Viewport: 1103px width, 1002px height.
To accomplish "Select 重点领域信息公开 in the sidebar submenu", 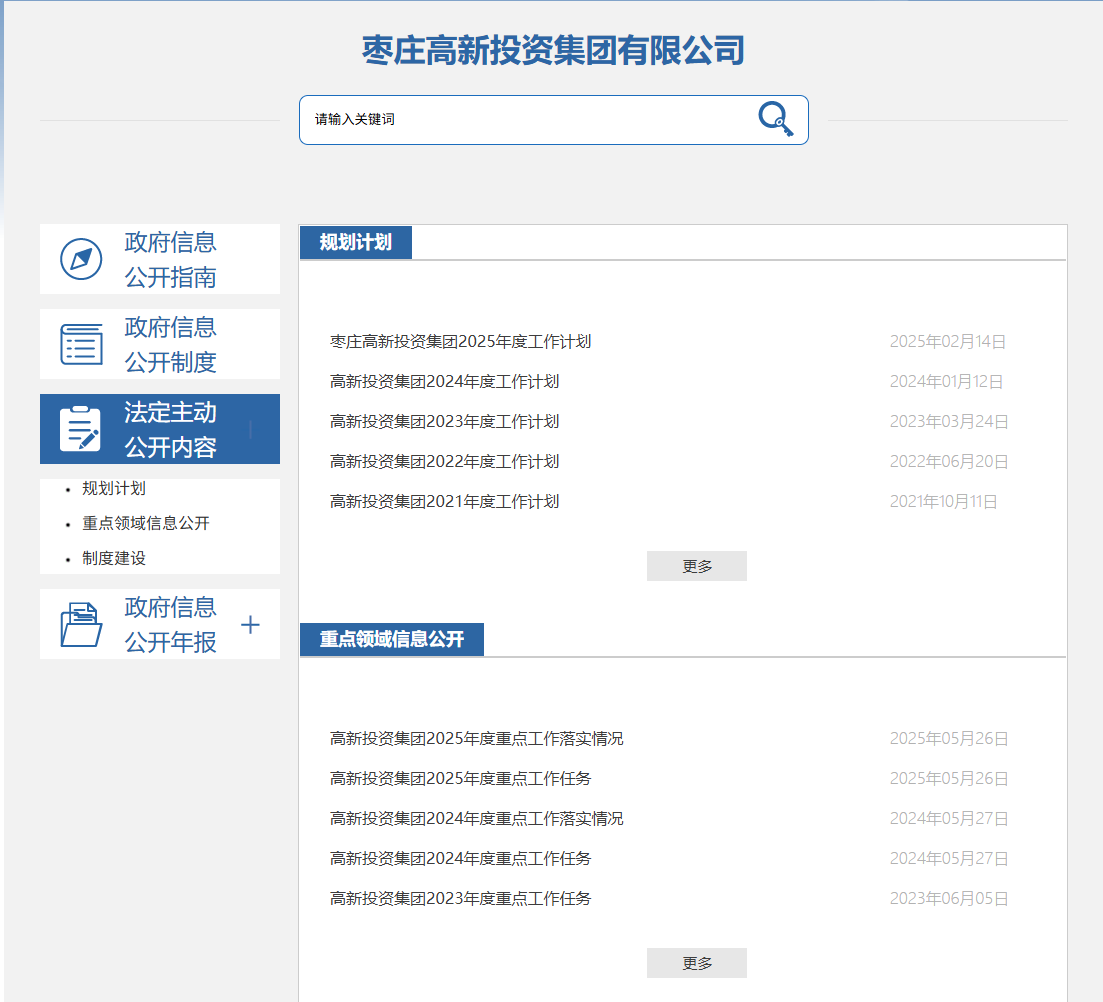I will tap(146, 524).
